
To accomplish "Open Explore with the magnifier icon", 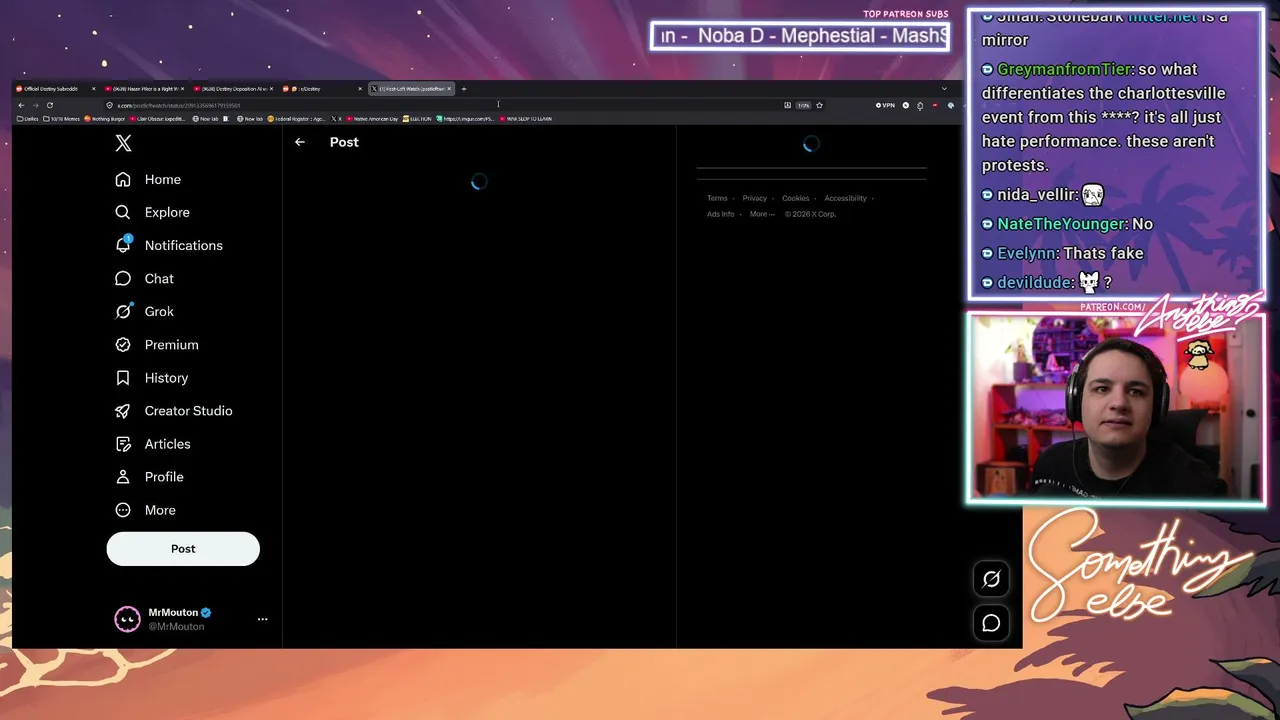I will (x=152, y=212).
